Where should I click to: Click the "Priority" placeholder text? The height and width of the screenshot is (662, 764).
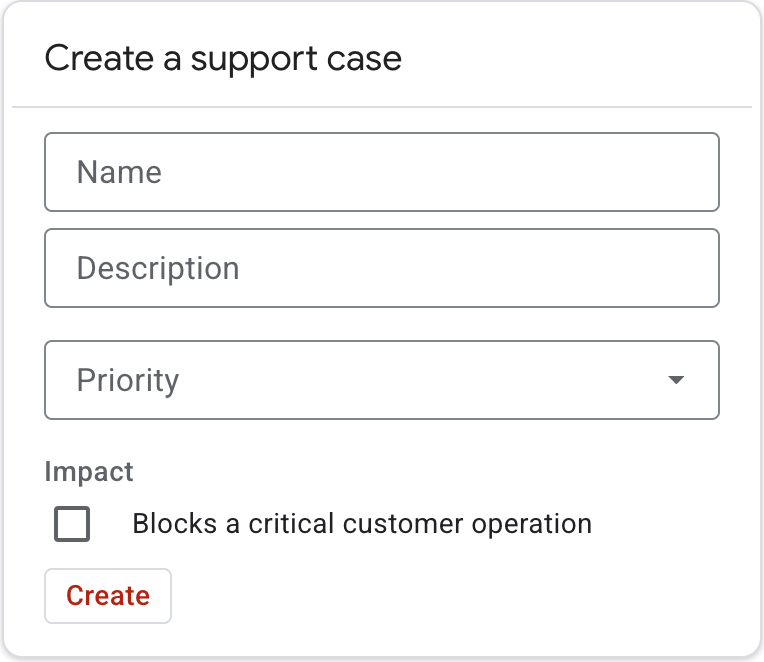[128, 380]
